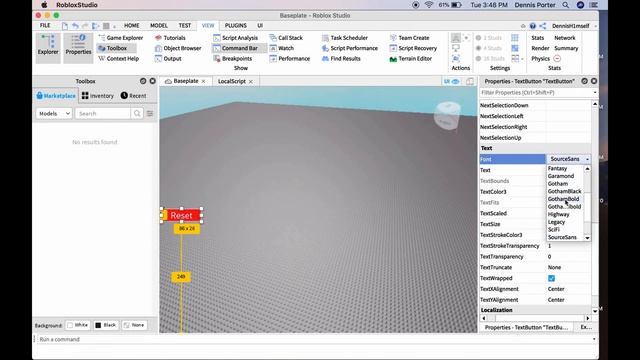Choose SciFi font from list
The height and width of the screenshot is (360, 640).
[x=553, y=229]
